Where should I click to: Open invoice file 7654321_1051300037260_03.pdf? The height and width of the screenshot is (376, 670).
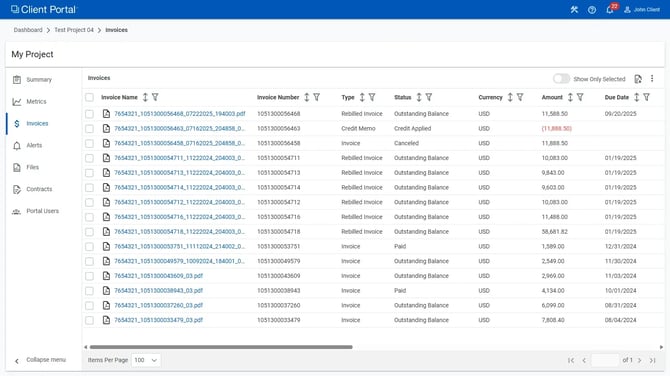click(158, 306)
